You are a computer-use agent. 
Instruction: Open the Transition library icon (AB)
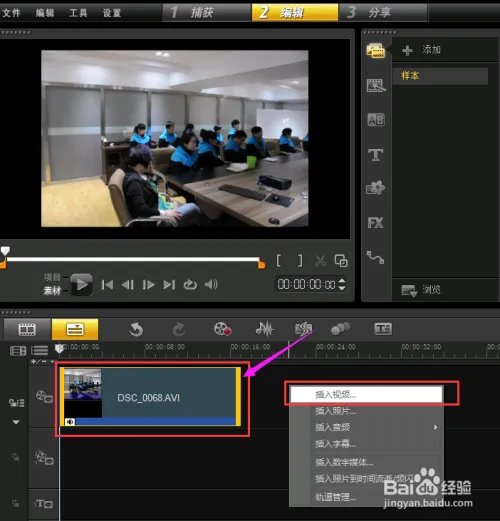click(376, 120)
